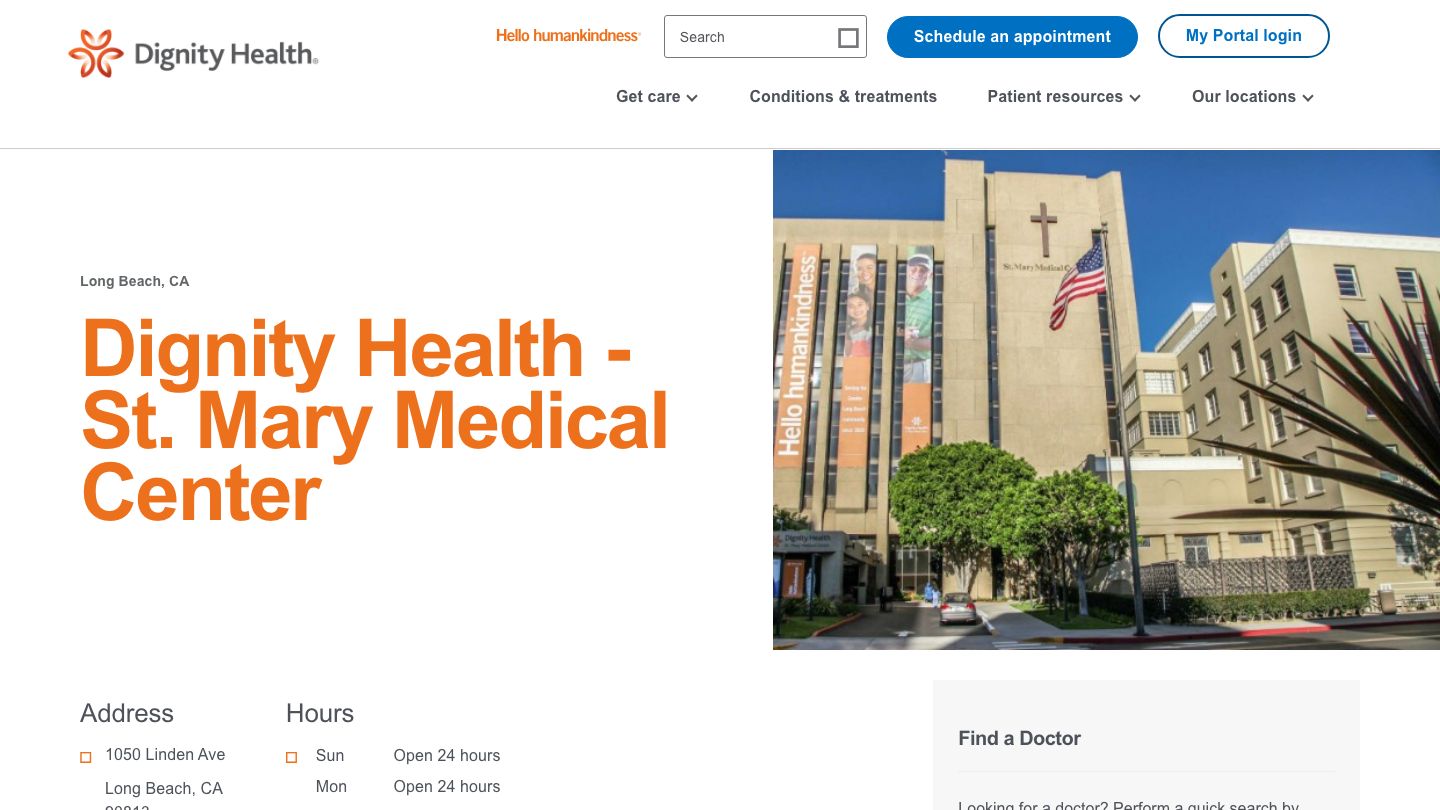Select the Hello humankindness logo
1440x810 pixels.
[x=568, y=35]
